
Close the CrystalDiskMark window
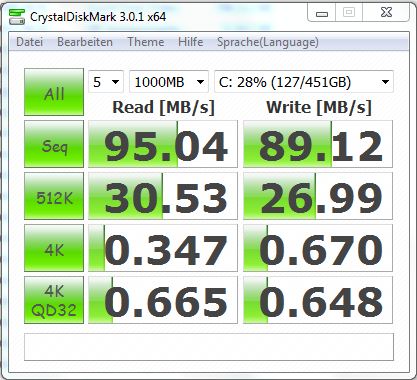point(386,13)
